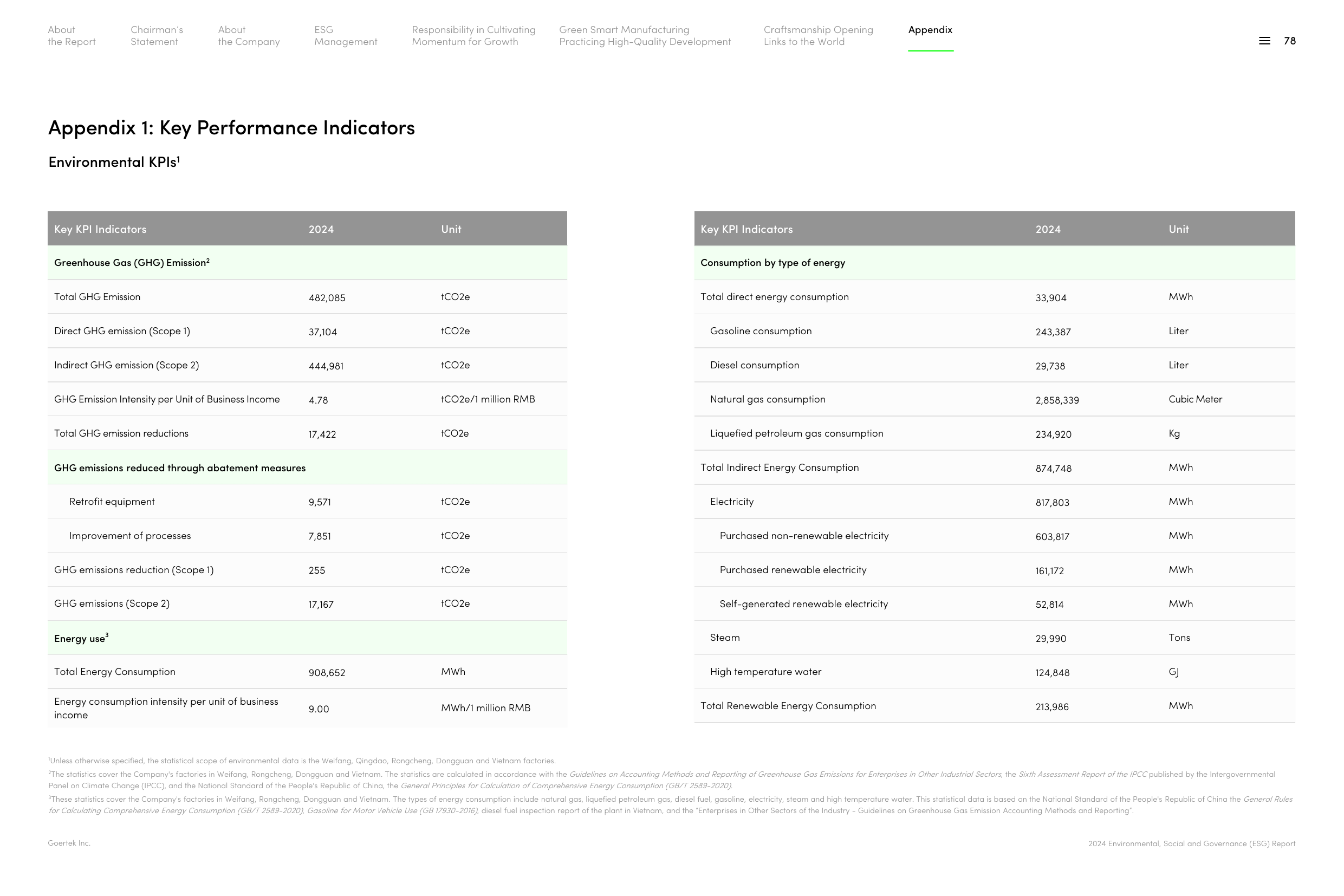1344x896 pixels.
Task: Select the value 908,652
Action: (327, 673)
